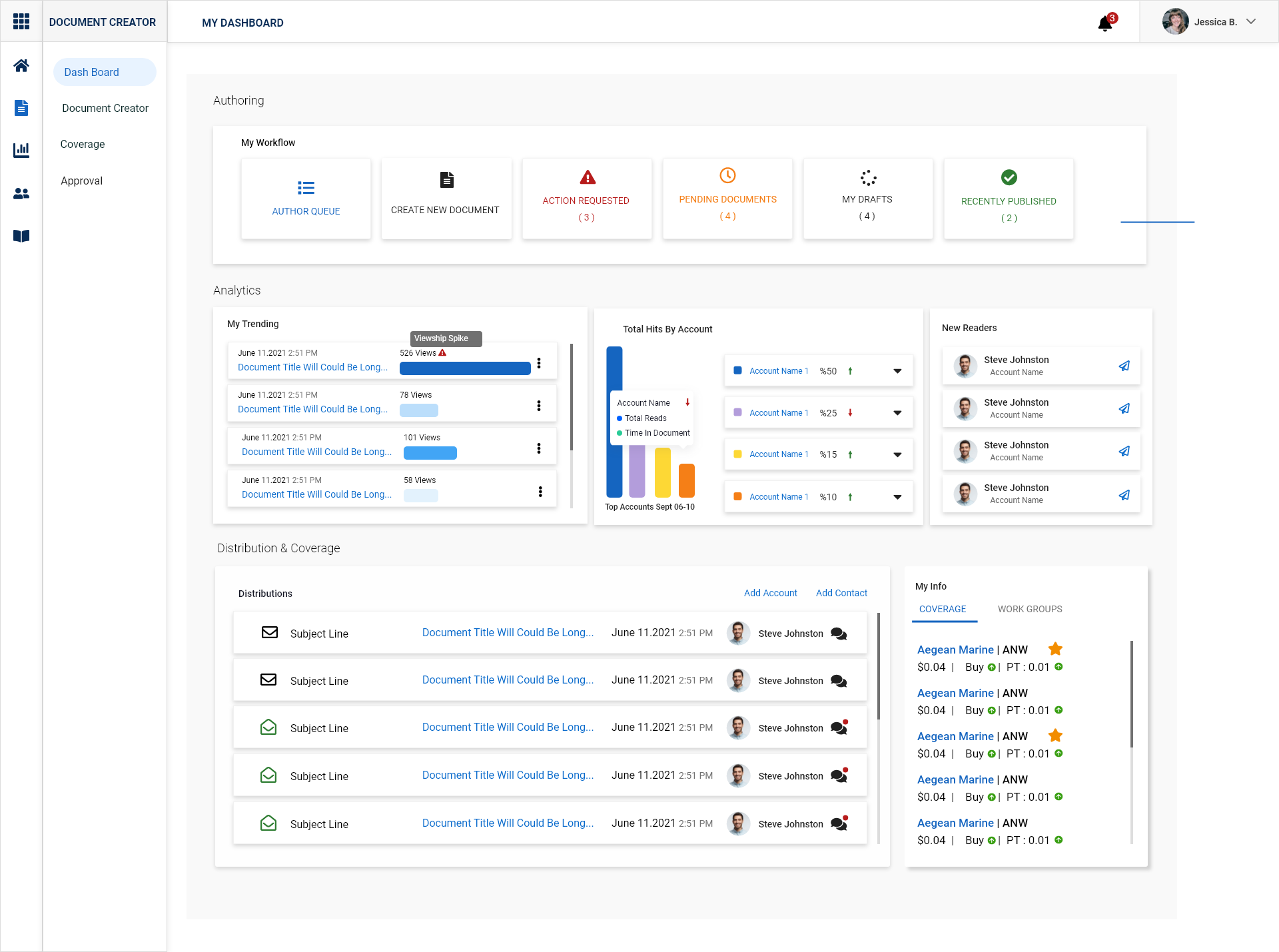The image size is (1279, 952).
Task: Open the users group sidebar icon
Action: (21, 194)
